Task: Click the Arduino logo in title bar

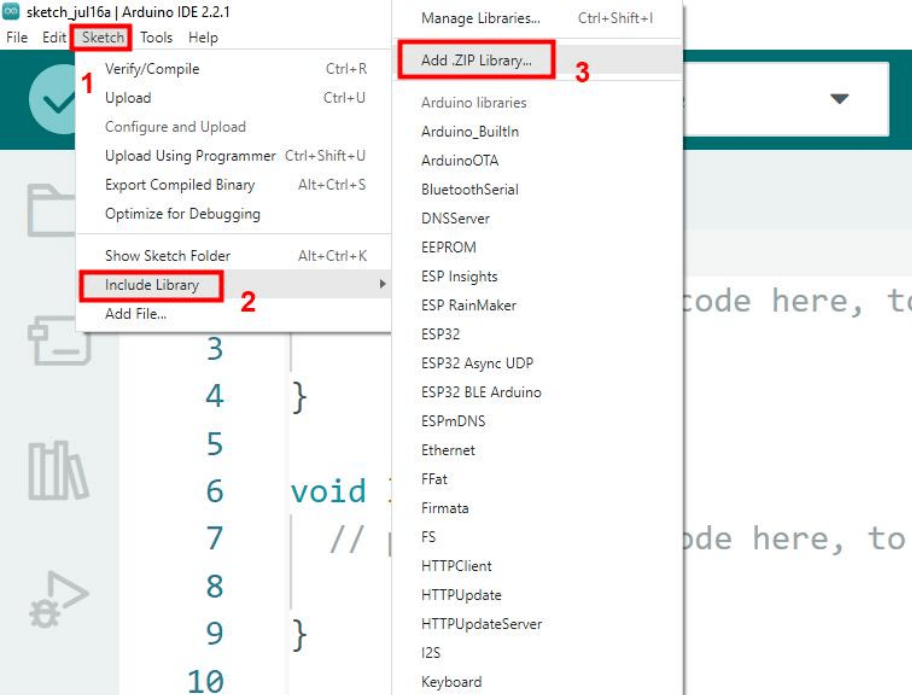Action: pos(11,12)
